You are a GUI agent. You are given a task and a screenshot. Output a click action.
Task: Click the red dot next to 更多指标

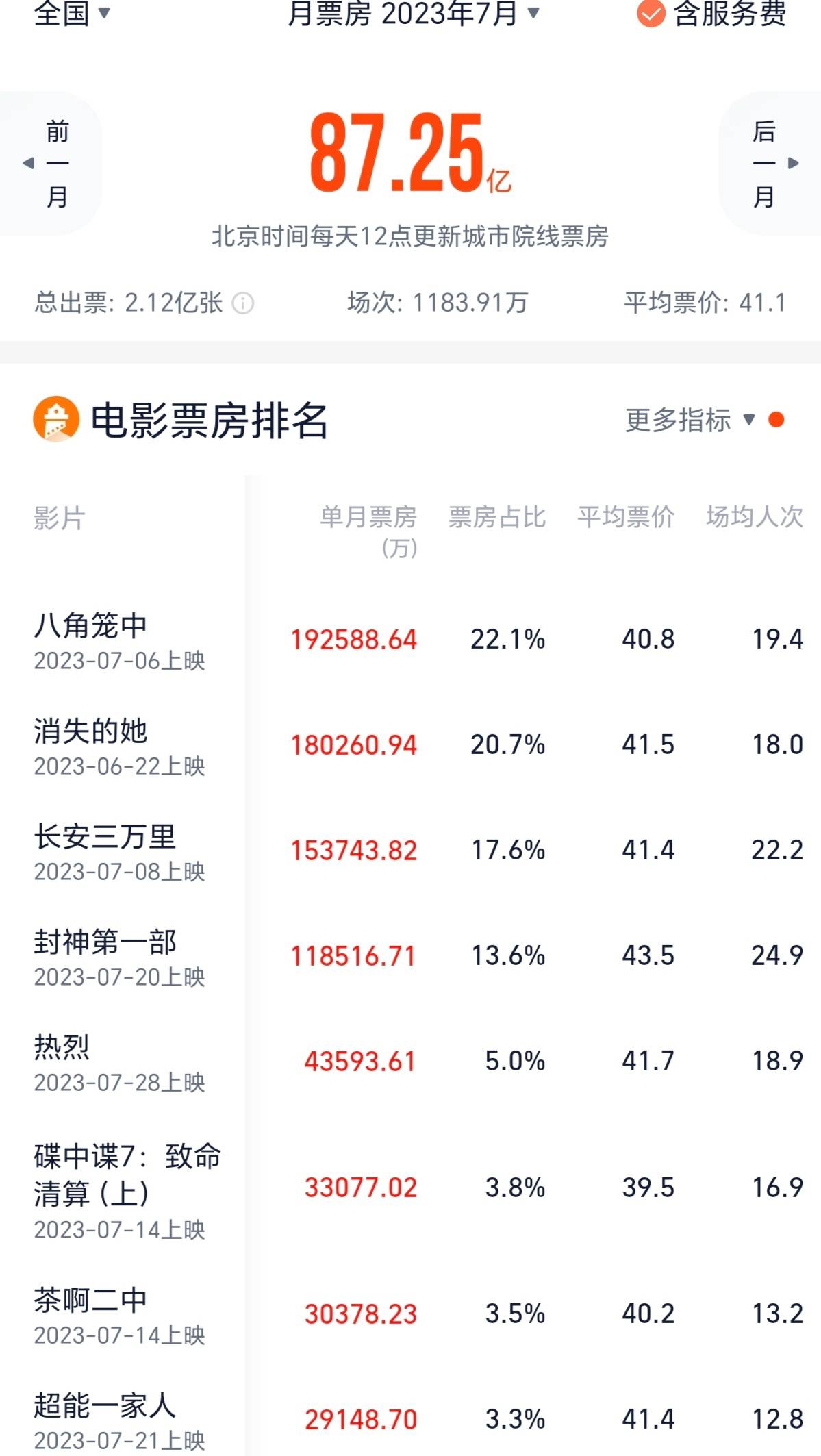[776, 420]
